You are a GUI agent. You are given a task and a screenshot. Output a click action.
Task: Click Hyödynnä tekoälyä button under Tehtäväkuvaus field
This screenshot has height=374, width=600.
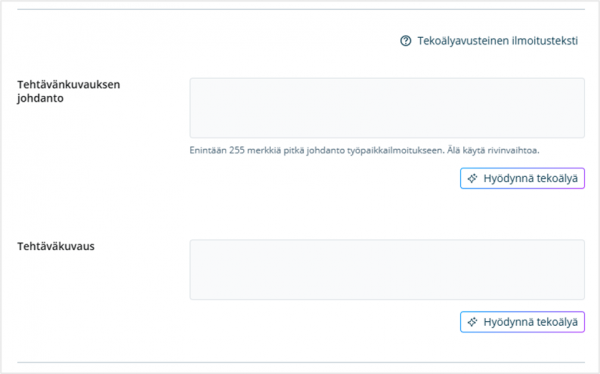(x=522, y=322)
